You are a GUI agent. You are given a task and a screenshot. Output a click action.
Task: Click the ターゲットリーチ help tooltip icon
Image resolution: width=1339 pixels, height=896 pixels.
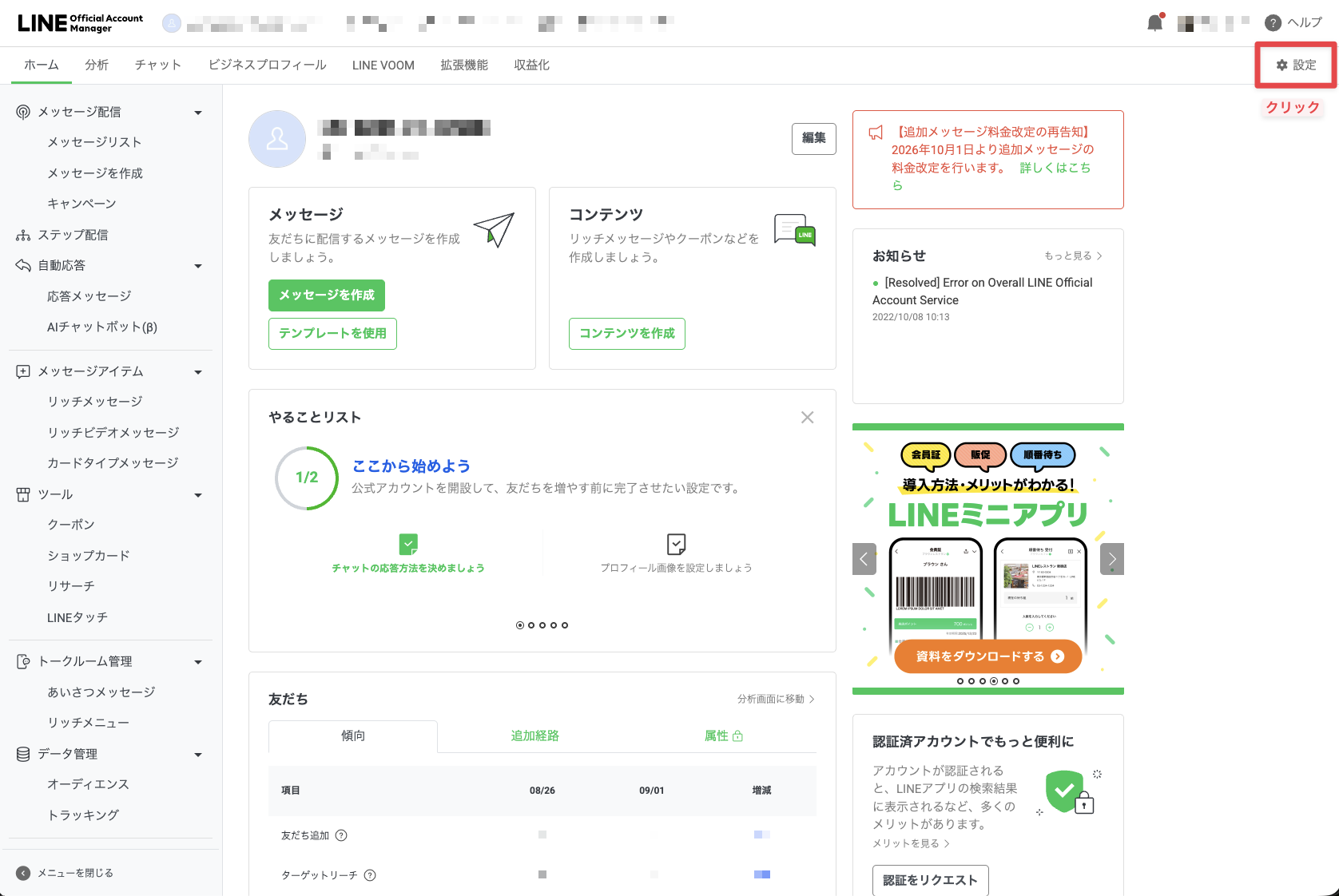[x=370, y=875]
